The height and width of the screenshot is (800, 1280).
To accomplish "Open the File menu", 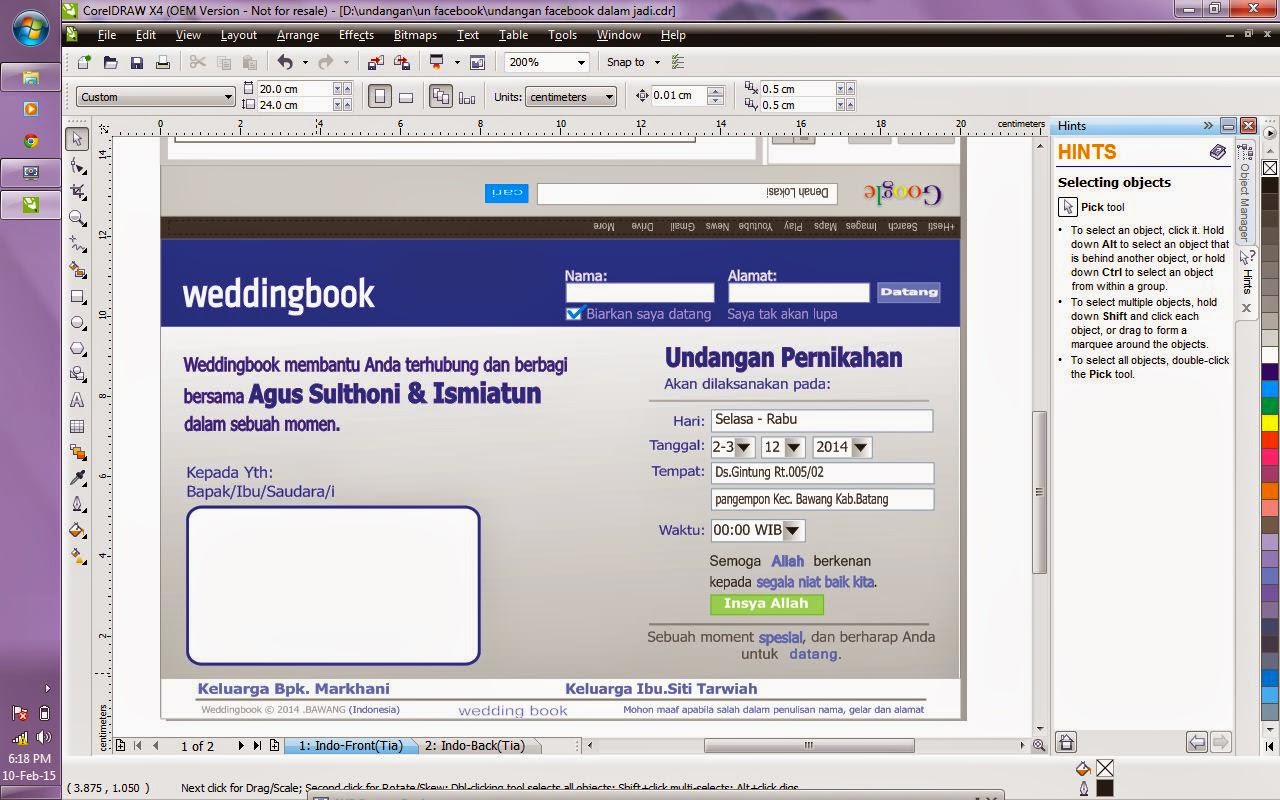I will (x=106, y=35).
